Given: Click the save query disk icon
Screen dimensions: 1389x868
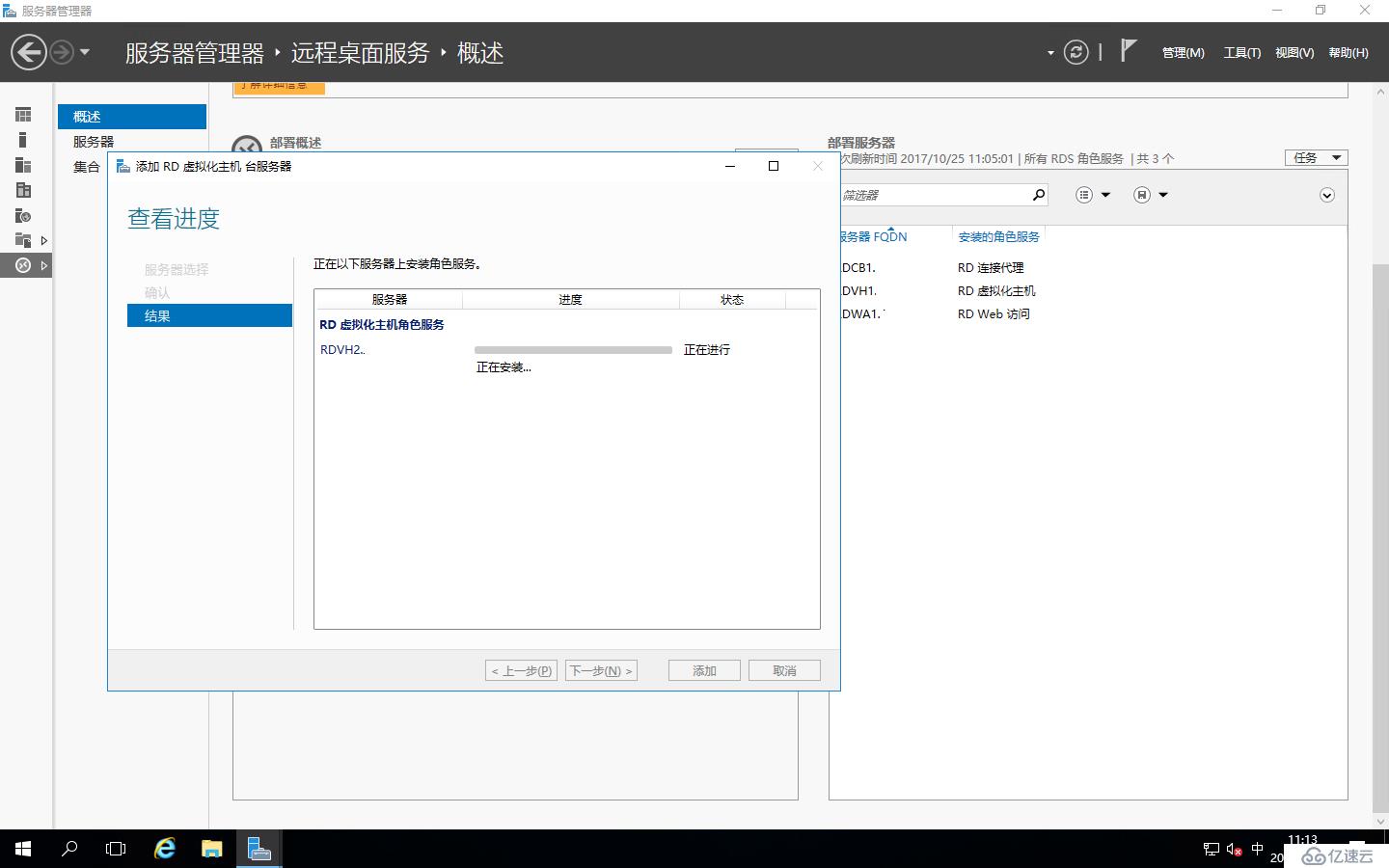Looking at the screenshot, I should [1142, 195].
